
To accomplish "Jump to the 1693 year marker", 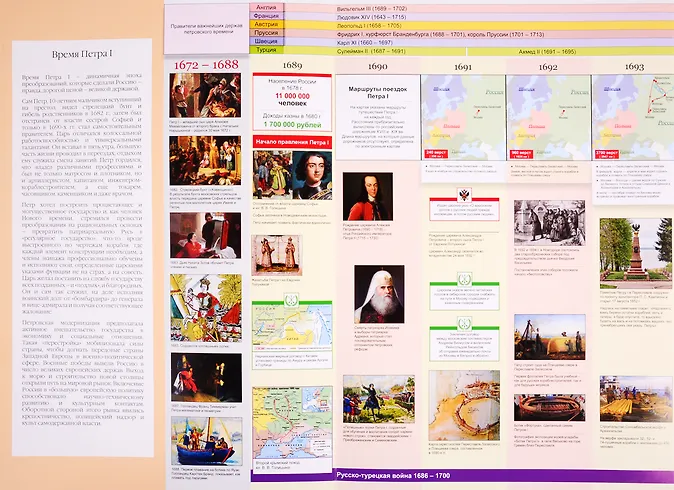I will 631,66.
